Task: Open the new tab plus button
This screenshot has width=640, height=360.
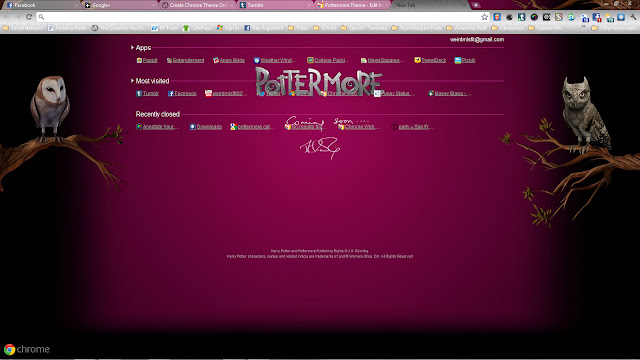Action: [476, 5]
